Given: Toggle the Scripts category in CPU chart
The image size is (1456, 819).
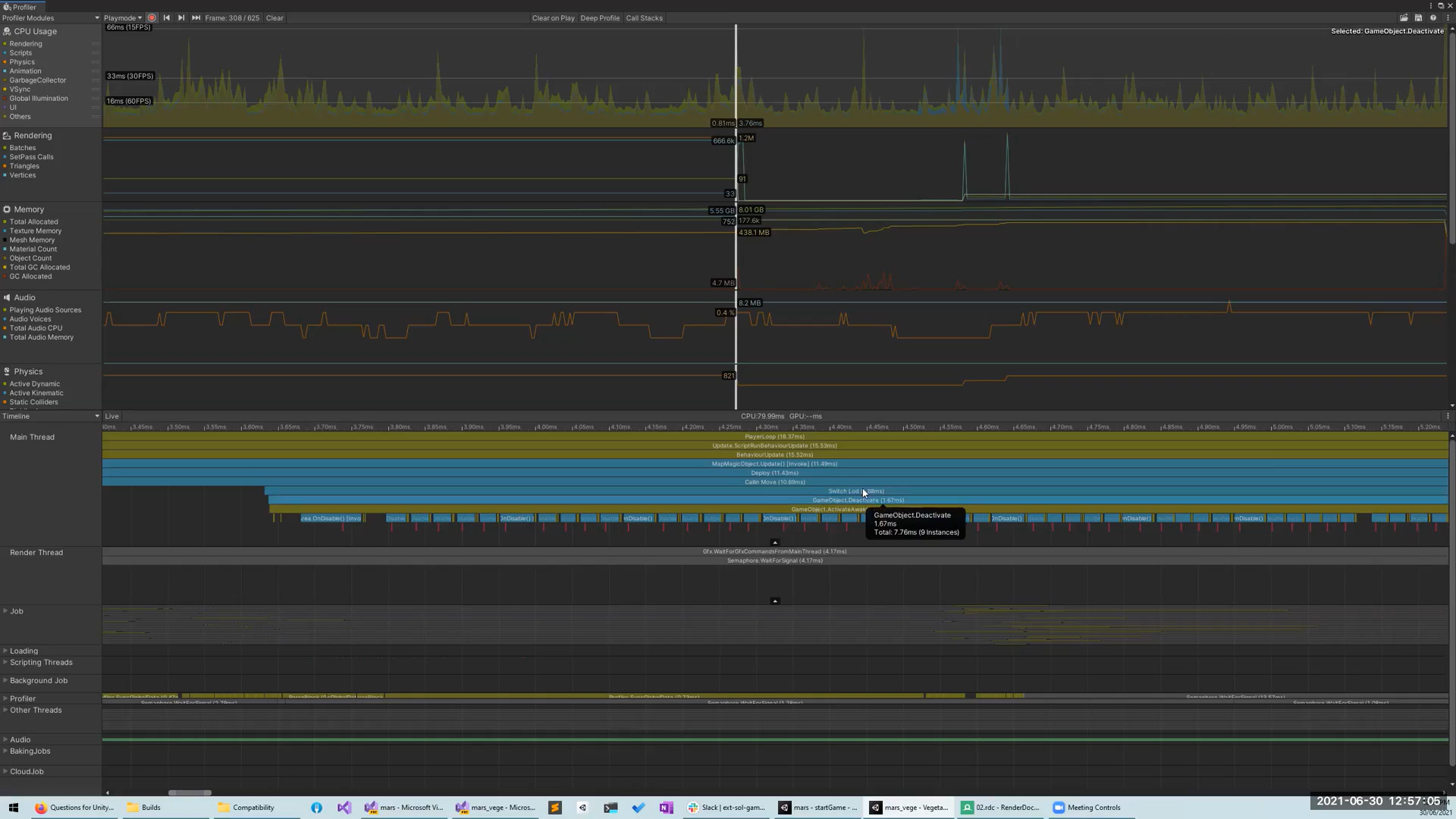Looking at the screenshot, I should click(x=20, y=53).
